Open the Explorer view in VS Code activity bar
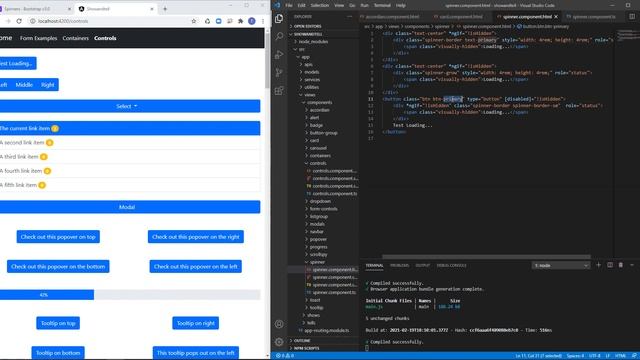 [x=279, y=19]
